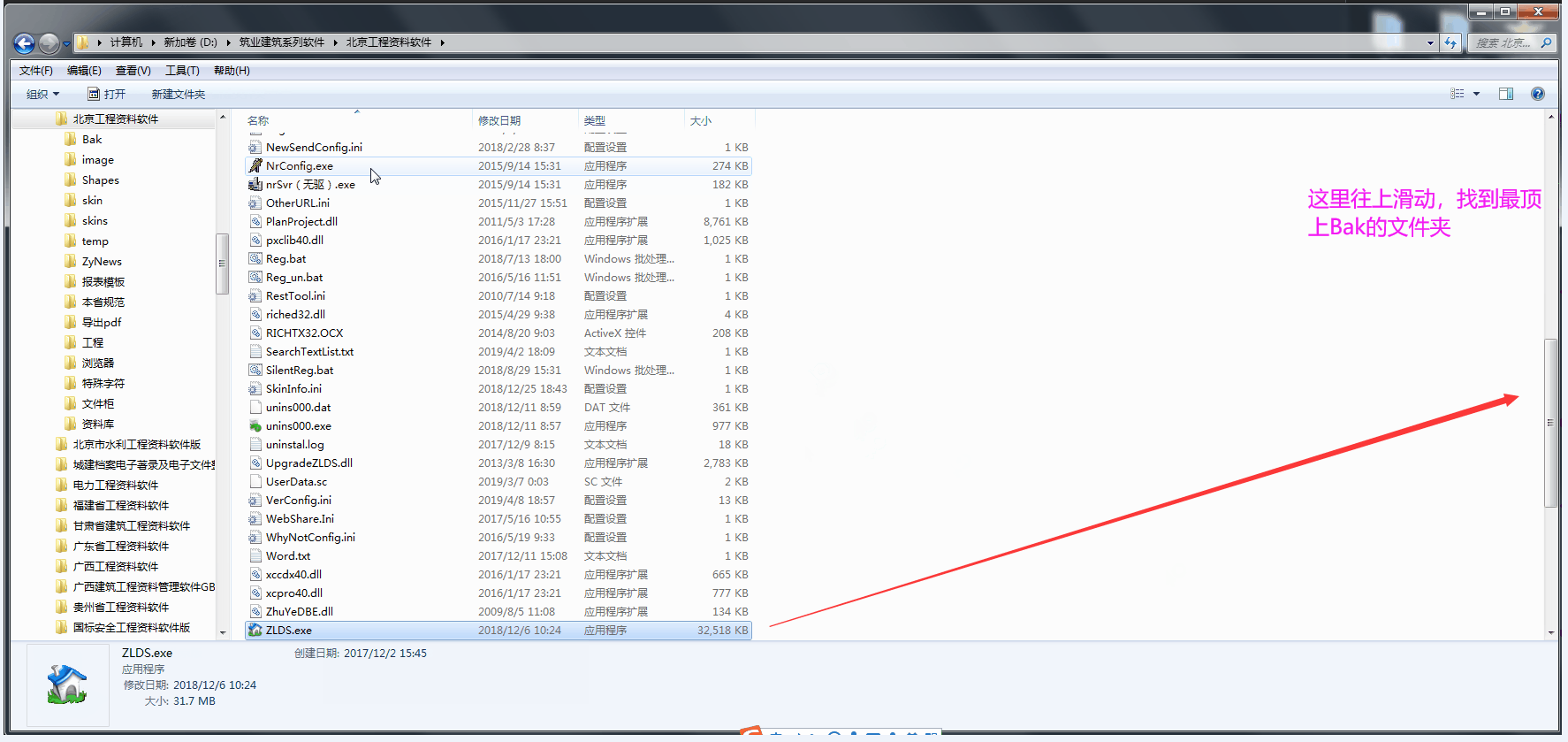This screenshot has width=1568, height=742.
Task: Sort files by 大小 column header
Action: pyautogui.click(x=720, y=121)
